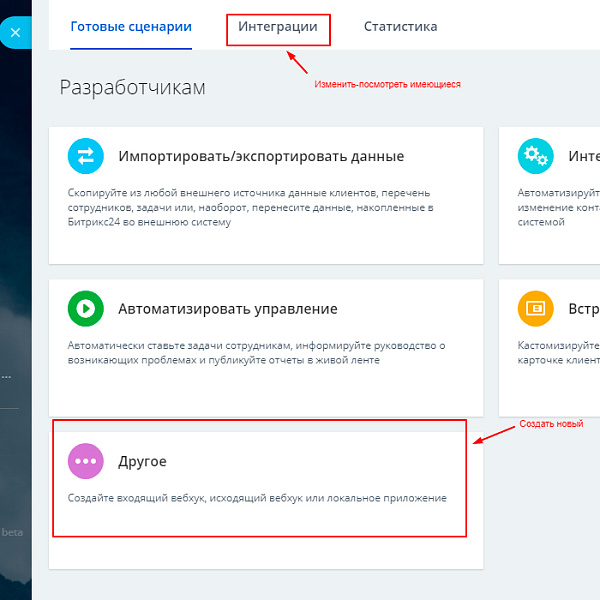Click the Разработчикам section heading
Image resolution: width=600 pixels, height=600 pixels.
coord(132,87)
